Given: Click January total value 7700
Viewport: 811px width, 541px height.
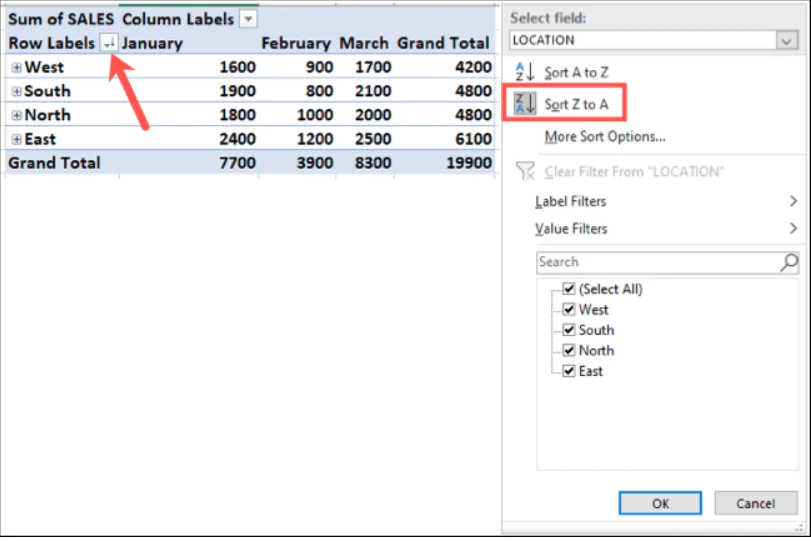Looking at the screenshot, I should [237, 163].
